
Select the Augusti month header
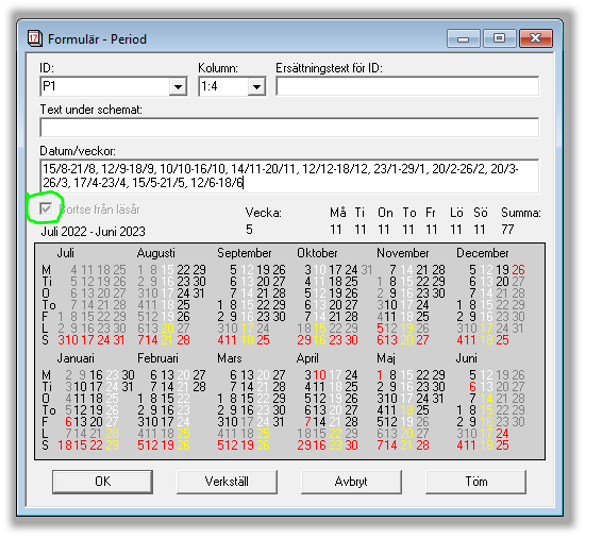pyautogui.click(x=156, y=253)
